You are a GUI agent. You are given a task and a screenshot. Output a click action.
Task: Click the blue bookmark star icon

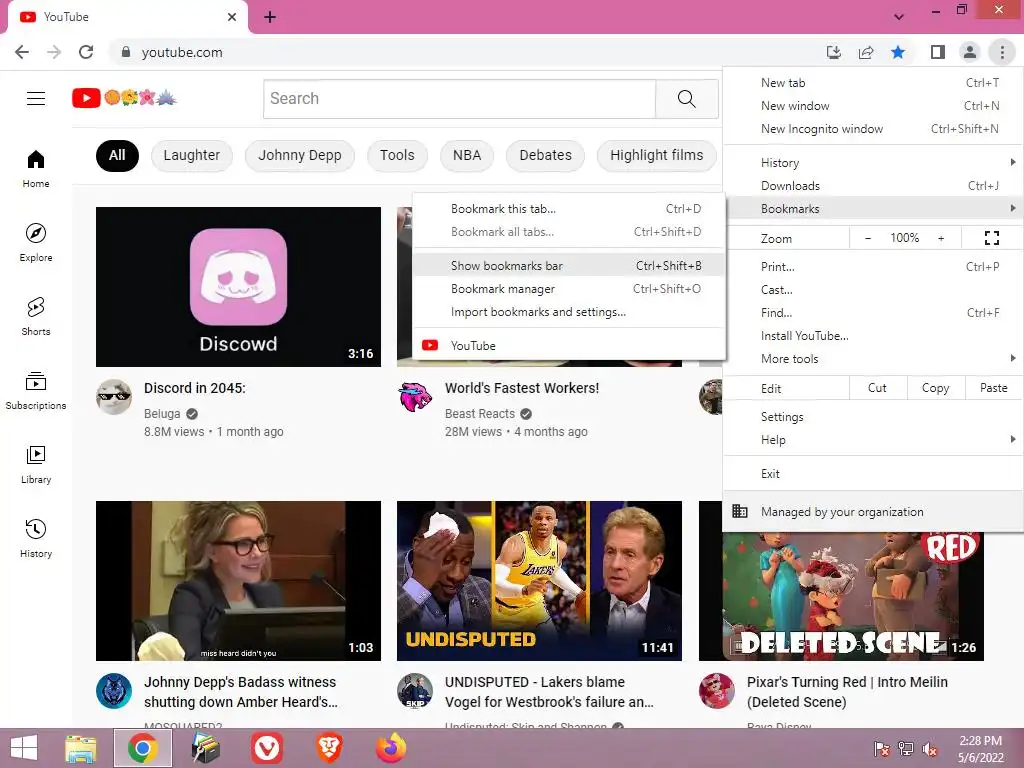(898, 52)
